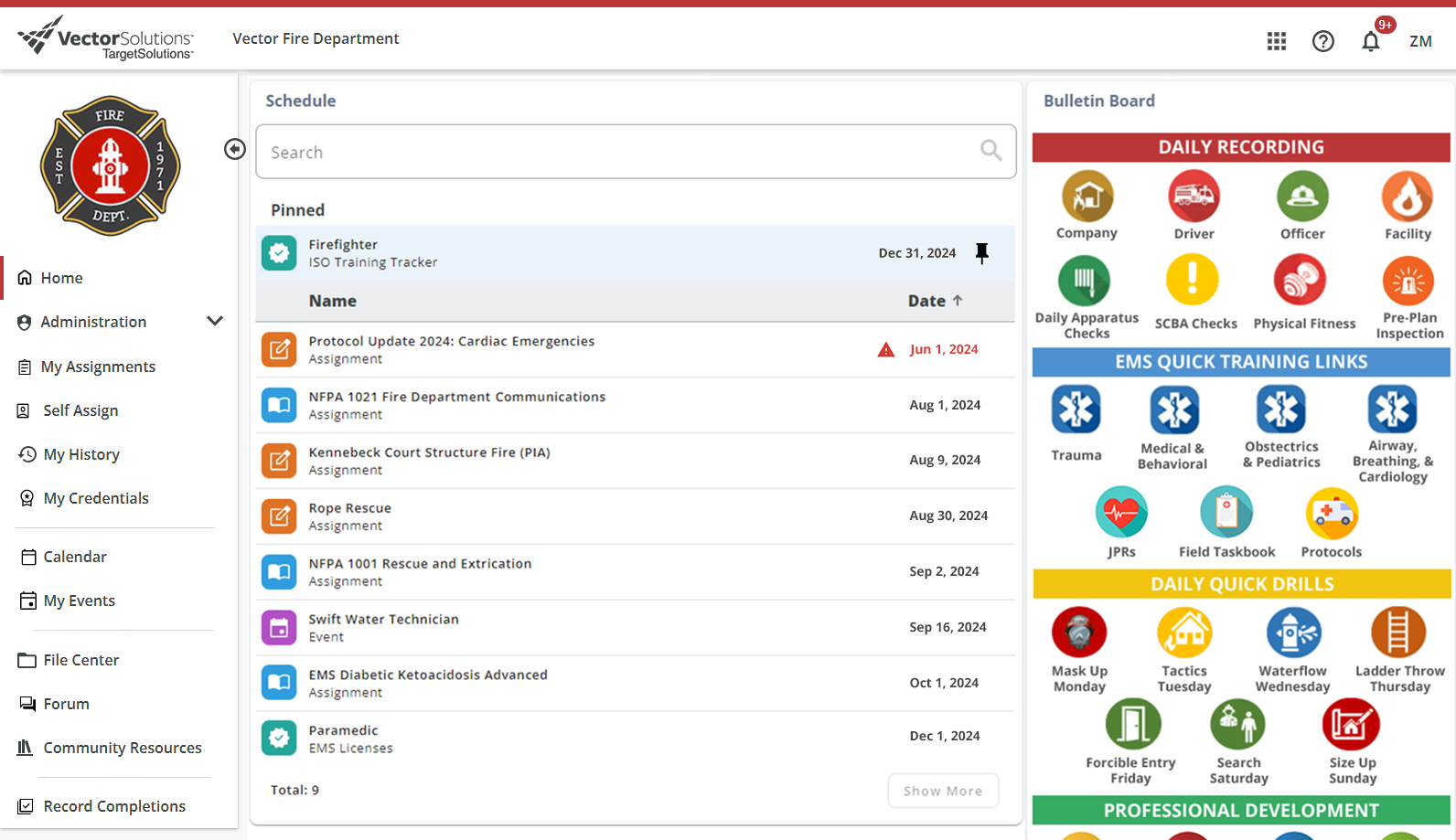Open Officer daily recording icon

(1302, 197)
